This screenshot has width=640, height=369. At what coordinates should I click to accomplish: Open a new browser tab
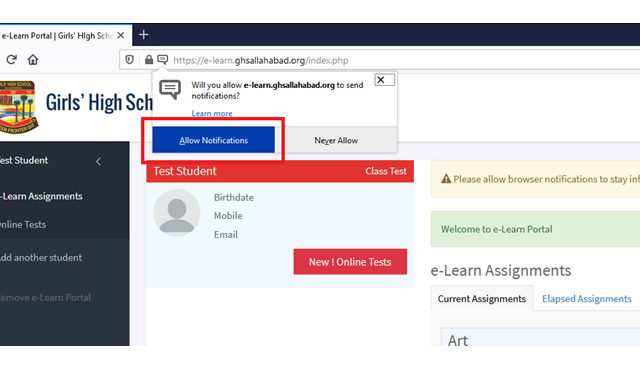click(x=143, y=35)
